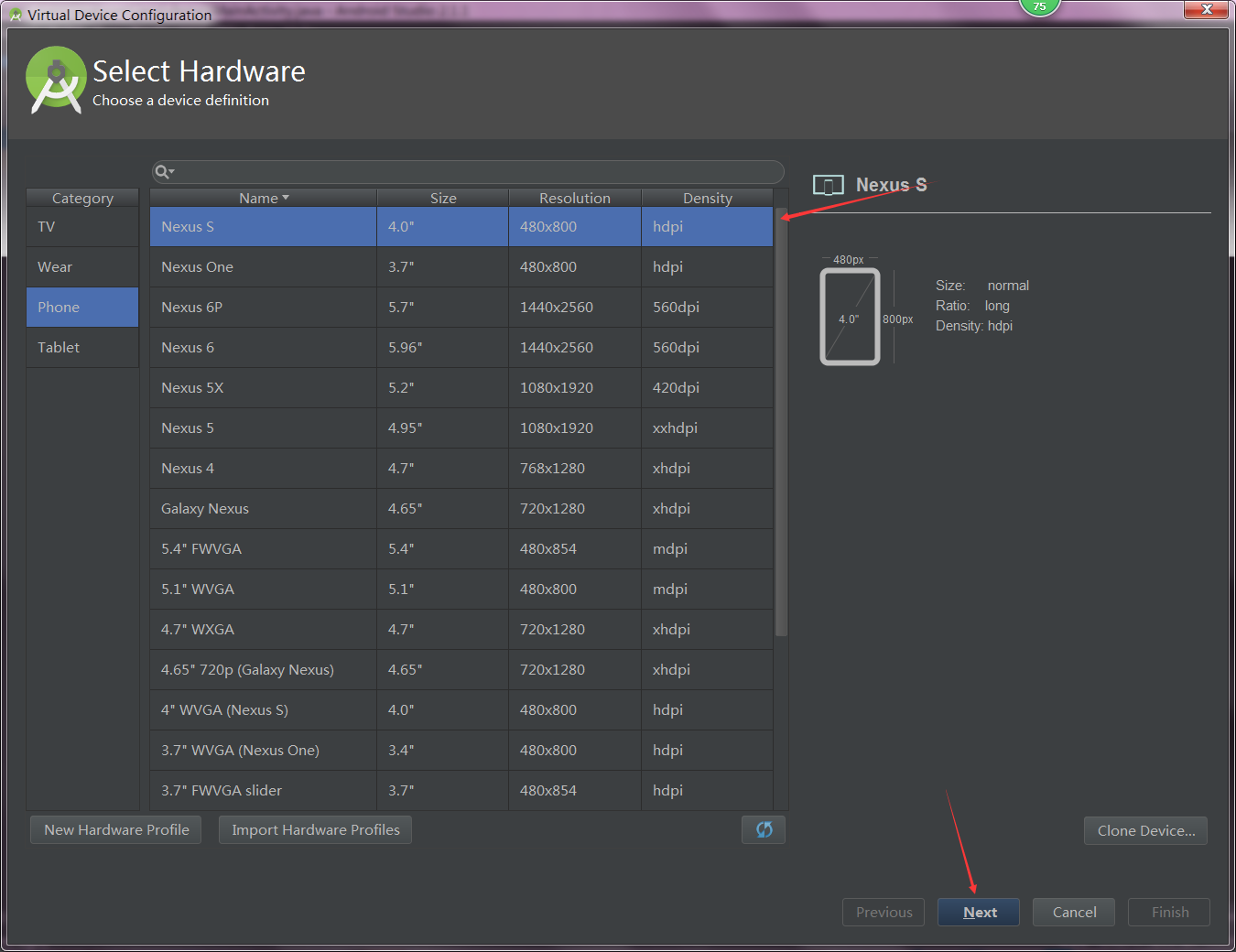Select the Nexus S row
1236x952 pixels.
pos(461,227)
